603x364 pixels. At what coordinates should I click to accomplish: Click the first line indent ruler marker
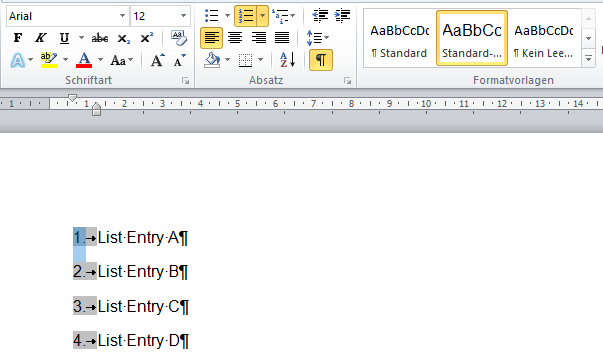pyautogui.click(x=72, y=98)
